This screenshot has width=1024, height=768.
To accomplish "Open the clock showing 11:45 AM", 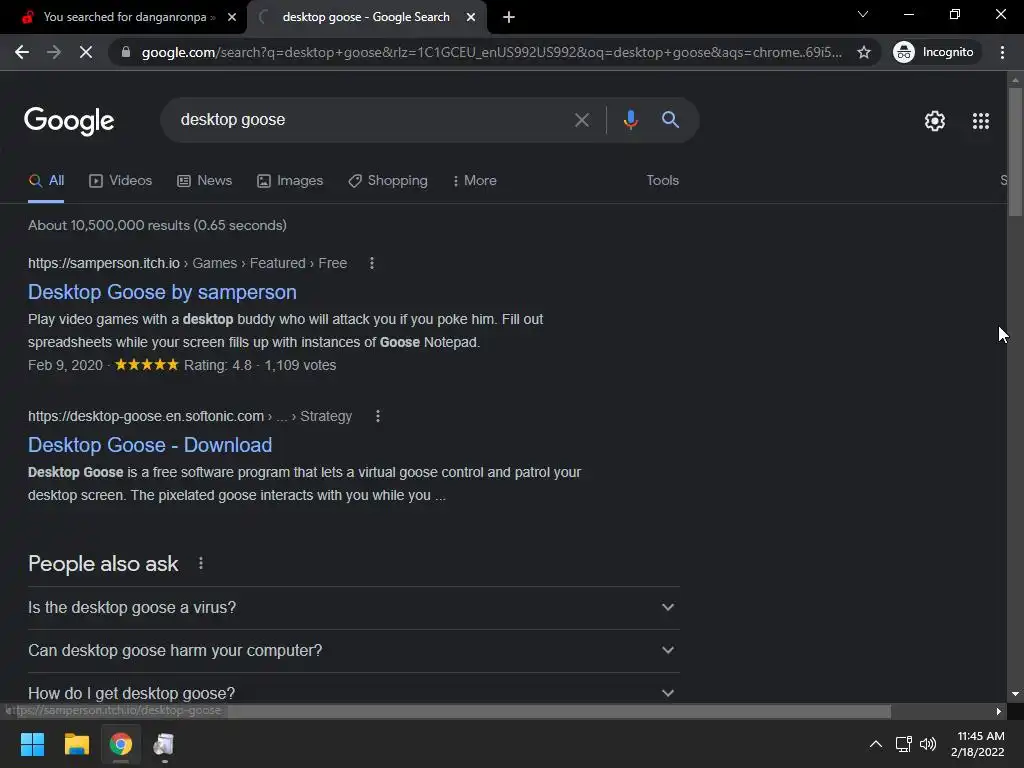I will click(978, 744).
